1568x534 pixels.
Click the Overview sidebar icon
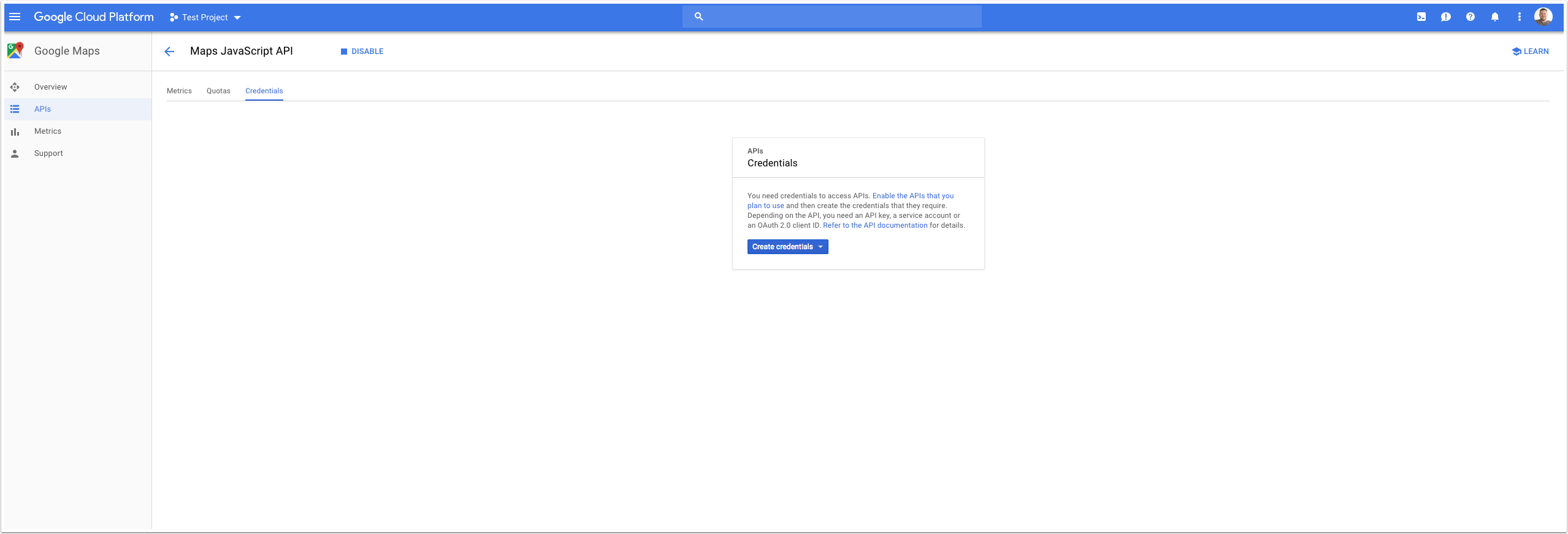point(15,87)
